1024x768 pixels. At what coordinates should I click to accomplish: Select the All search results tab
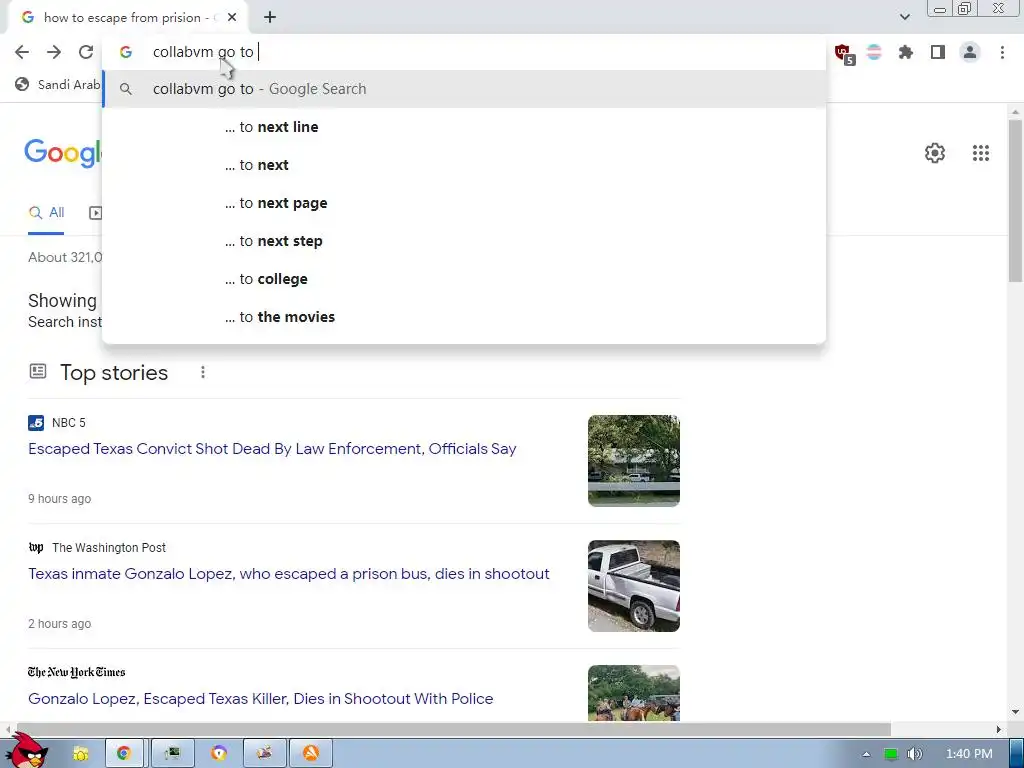(x=46, y=213)
